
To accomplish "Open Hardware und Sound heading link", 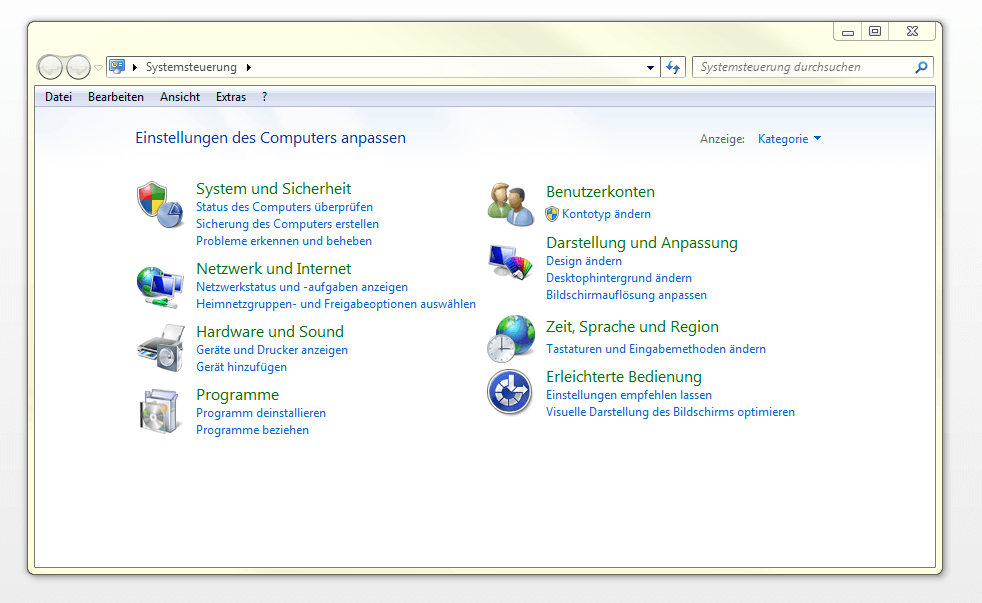I will click(x=270, y=332).
